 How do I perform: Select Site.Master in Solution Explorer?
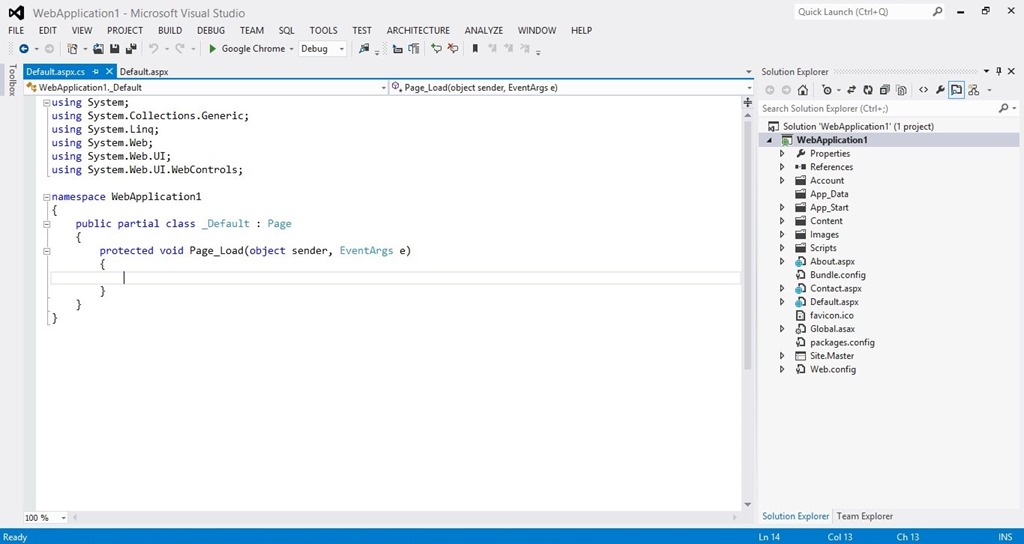pyautogui.click(x=831, y=356)
